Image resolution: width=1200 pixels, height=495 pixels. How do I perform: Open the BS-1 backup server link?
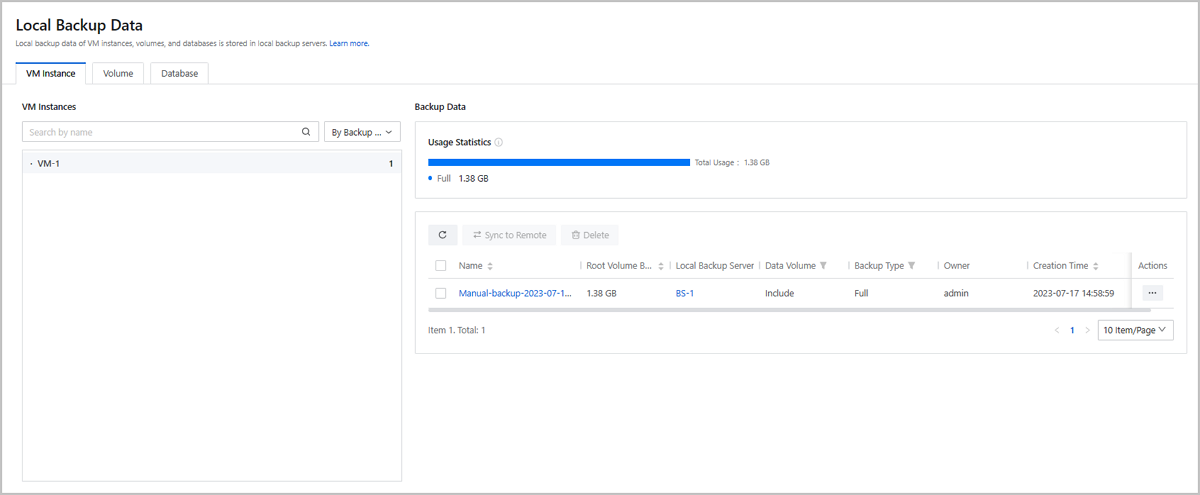click(685, 293)
